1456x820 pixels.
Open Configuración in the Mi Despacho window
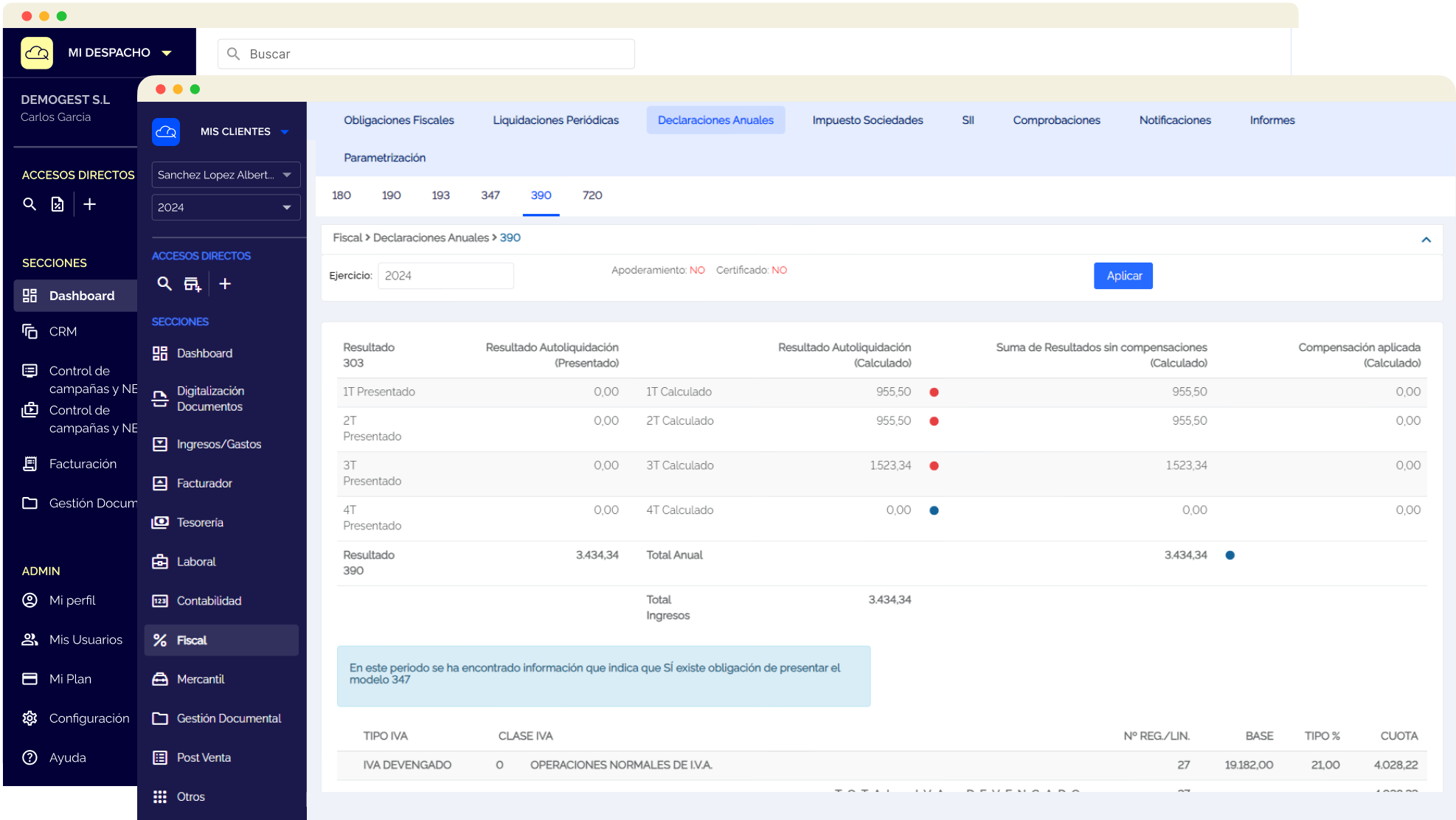(75, 717)
